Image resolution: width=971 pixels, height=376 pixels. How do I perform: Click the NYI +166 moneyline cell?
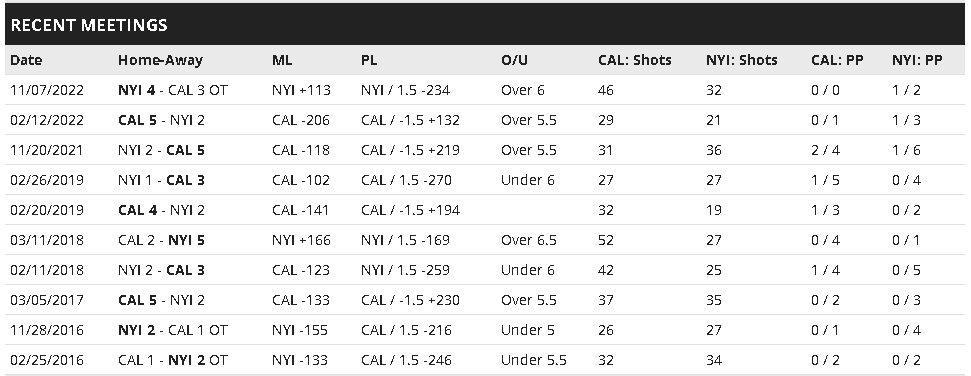301,240
